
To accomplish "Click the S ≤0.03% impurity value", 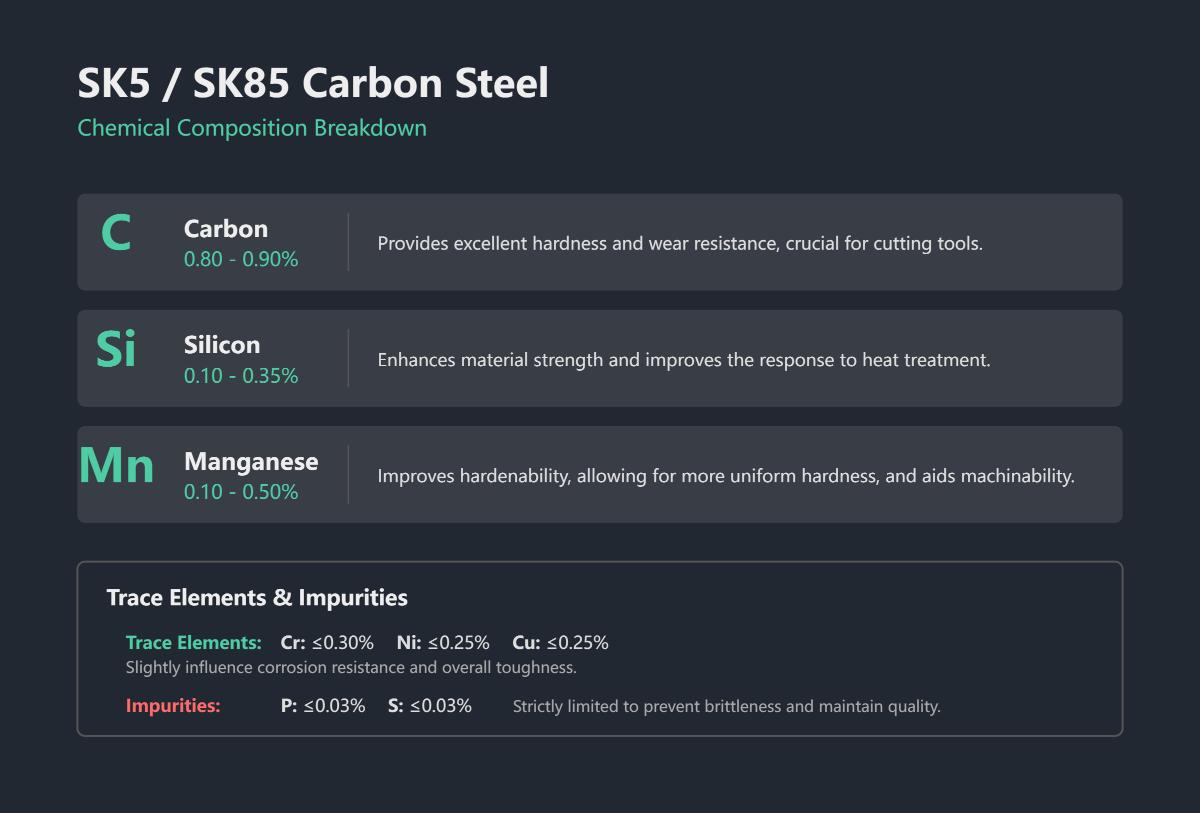I will (x=430, y=706).
